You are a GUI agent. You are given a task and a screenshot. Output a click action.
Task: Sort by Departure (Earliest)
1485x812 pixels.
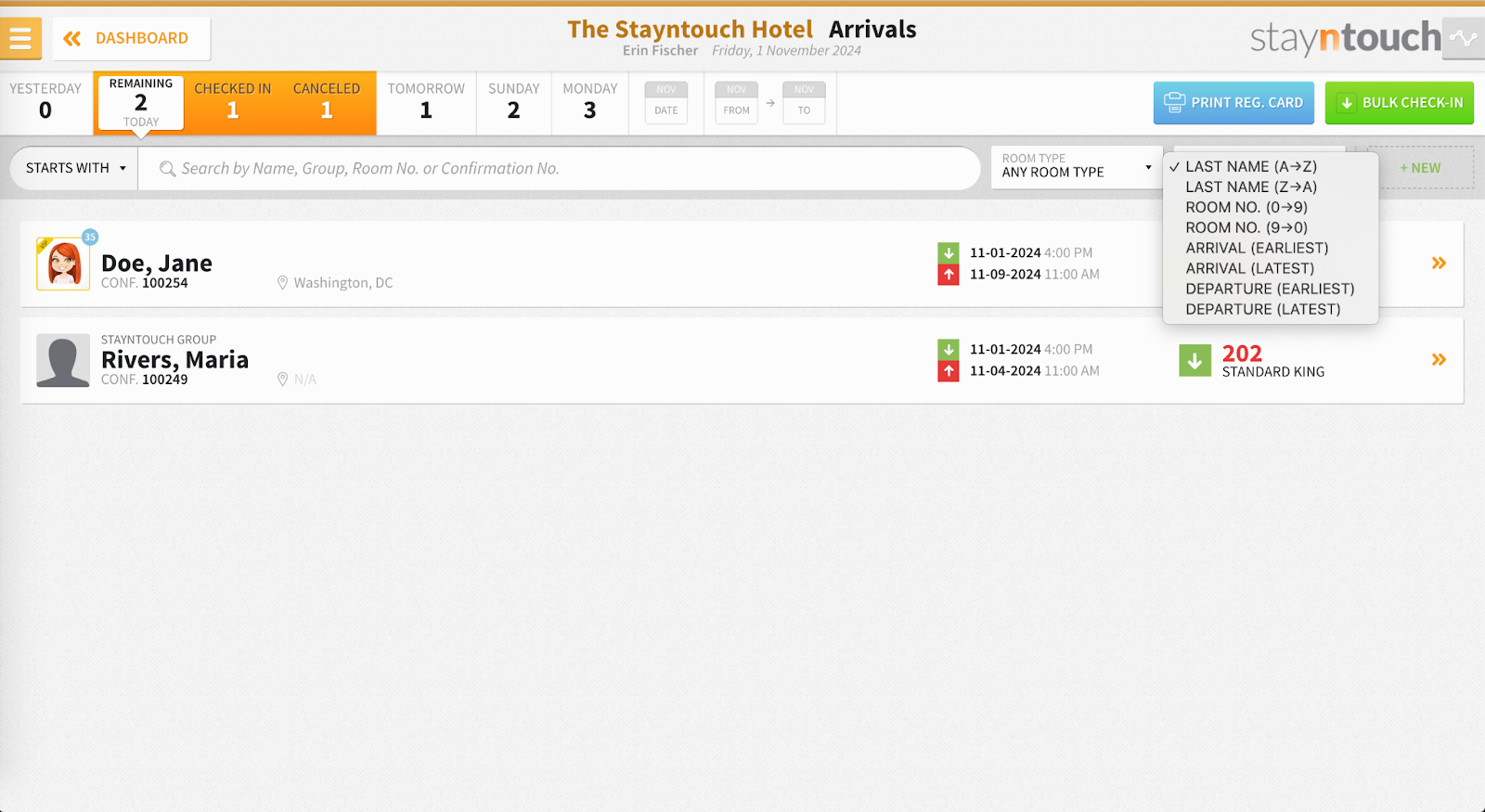(x=1270, y=290)
